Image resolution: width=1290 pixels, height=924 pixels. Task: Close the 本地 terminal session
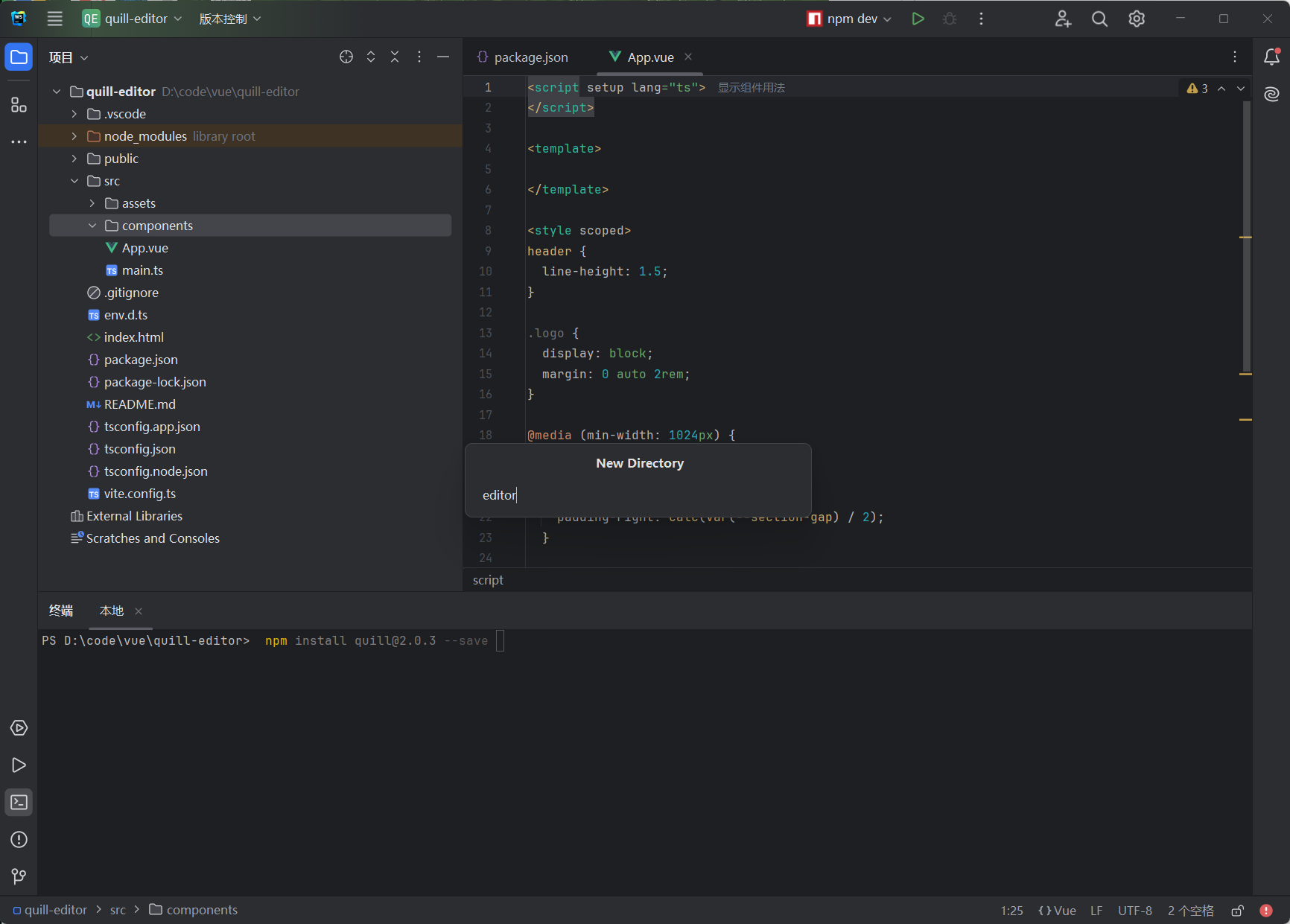[139, 611]
